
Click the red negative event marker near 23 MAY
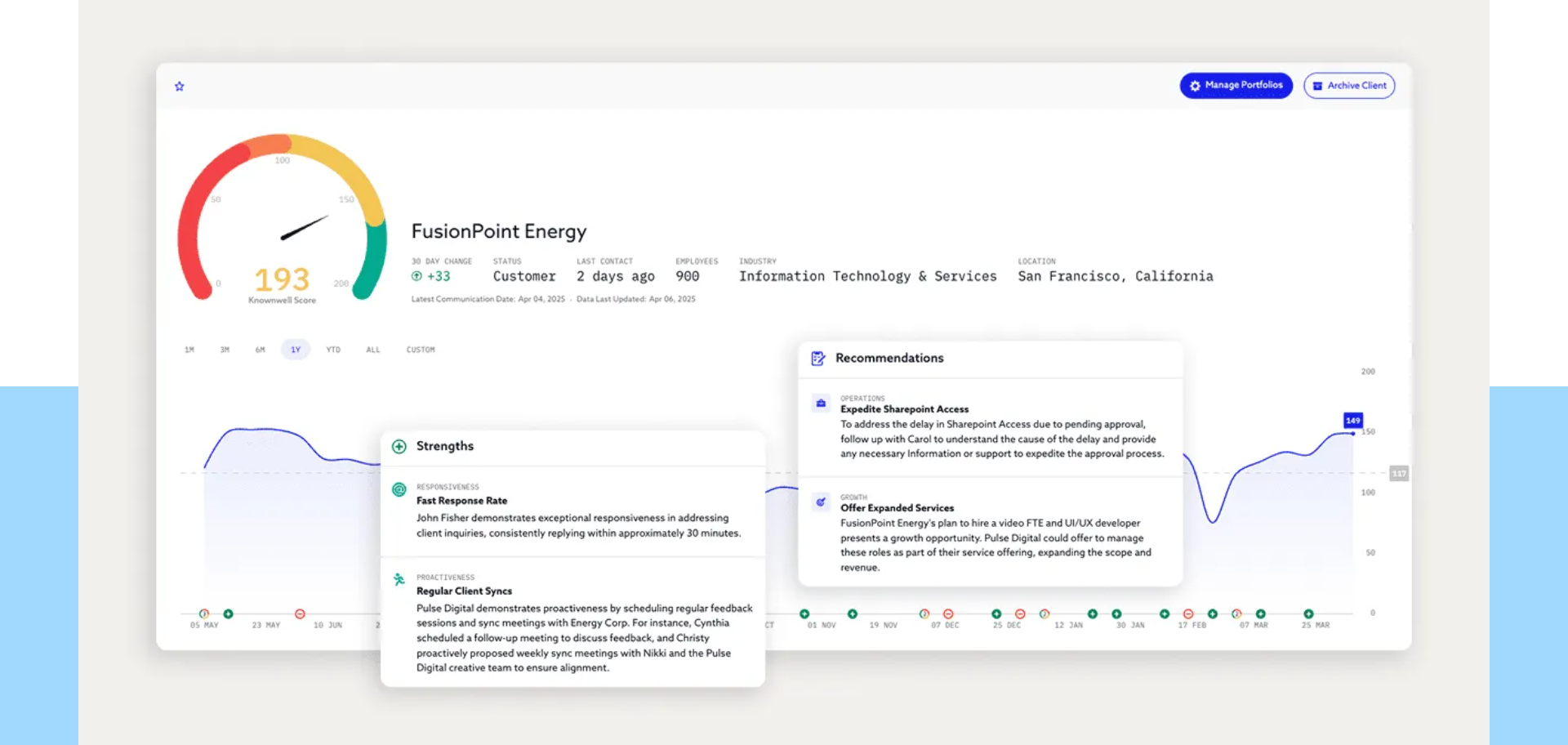pyautogui.click(x=300, y=614)
